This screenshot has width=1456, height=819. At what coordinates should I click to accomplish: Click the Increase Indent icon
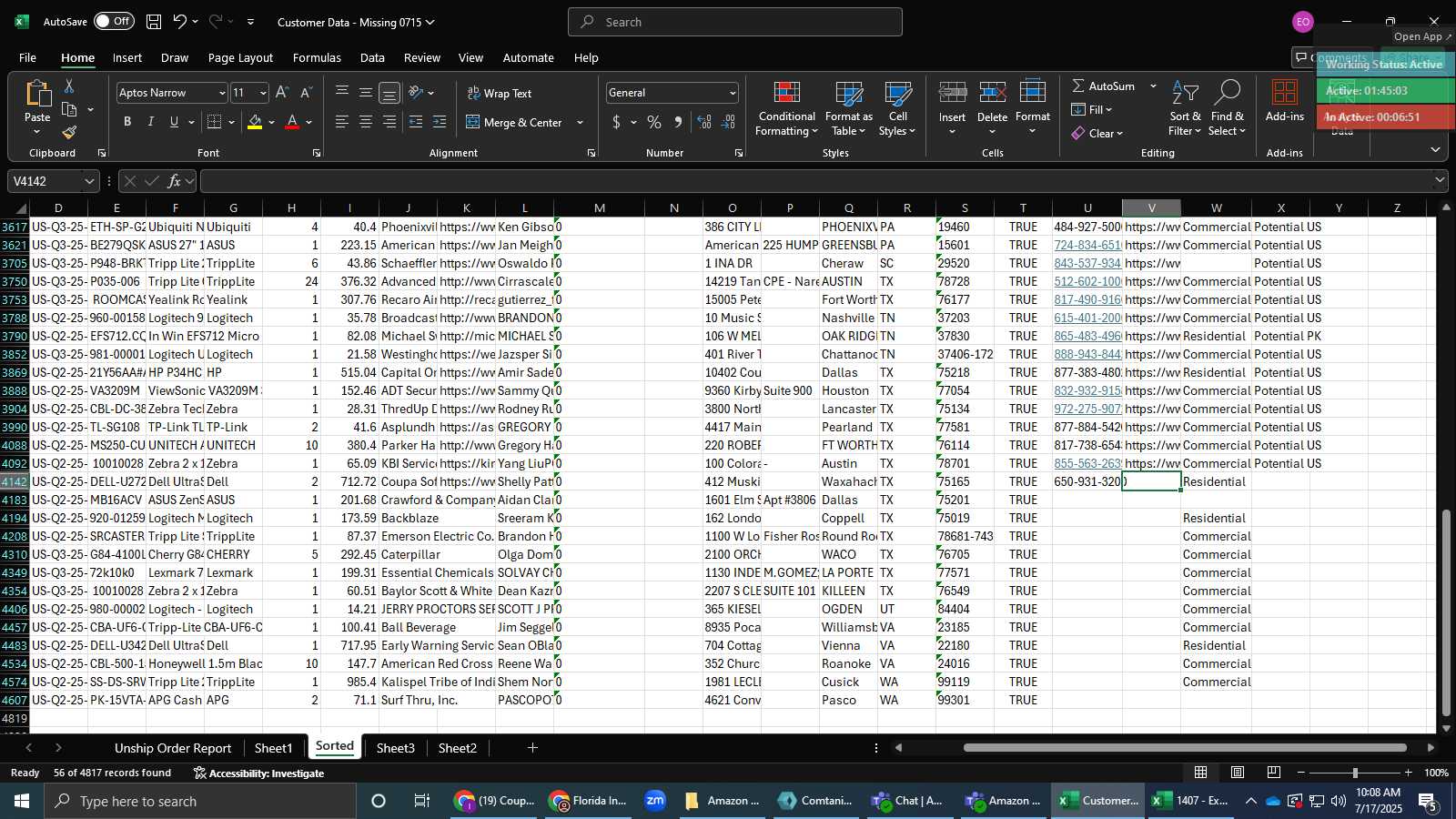point(440,122)
